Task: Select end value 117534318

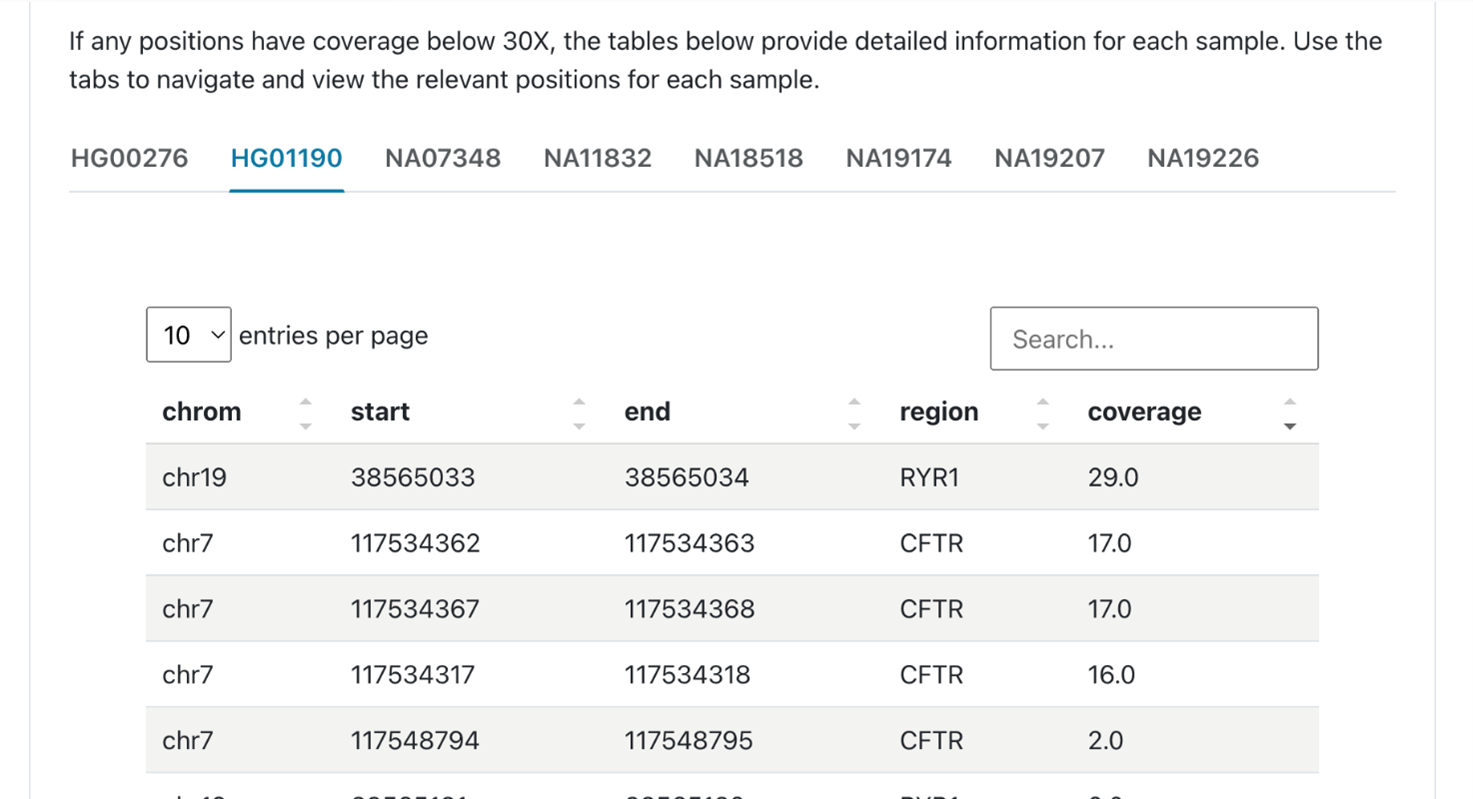Action: (x=687, y=675)
